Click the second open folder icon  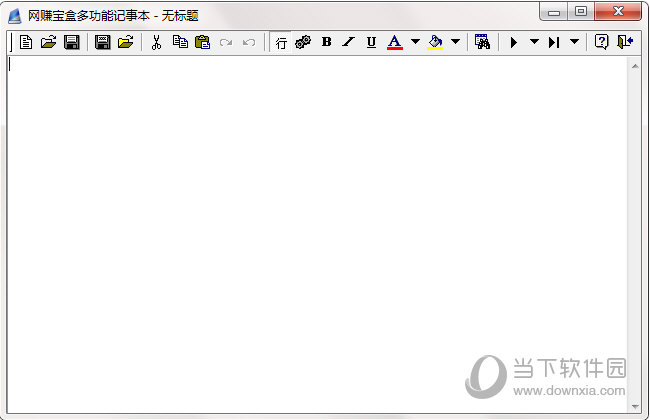tap(126, 42)
